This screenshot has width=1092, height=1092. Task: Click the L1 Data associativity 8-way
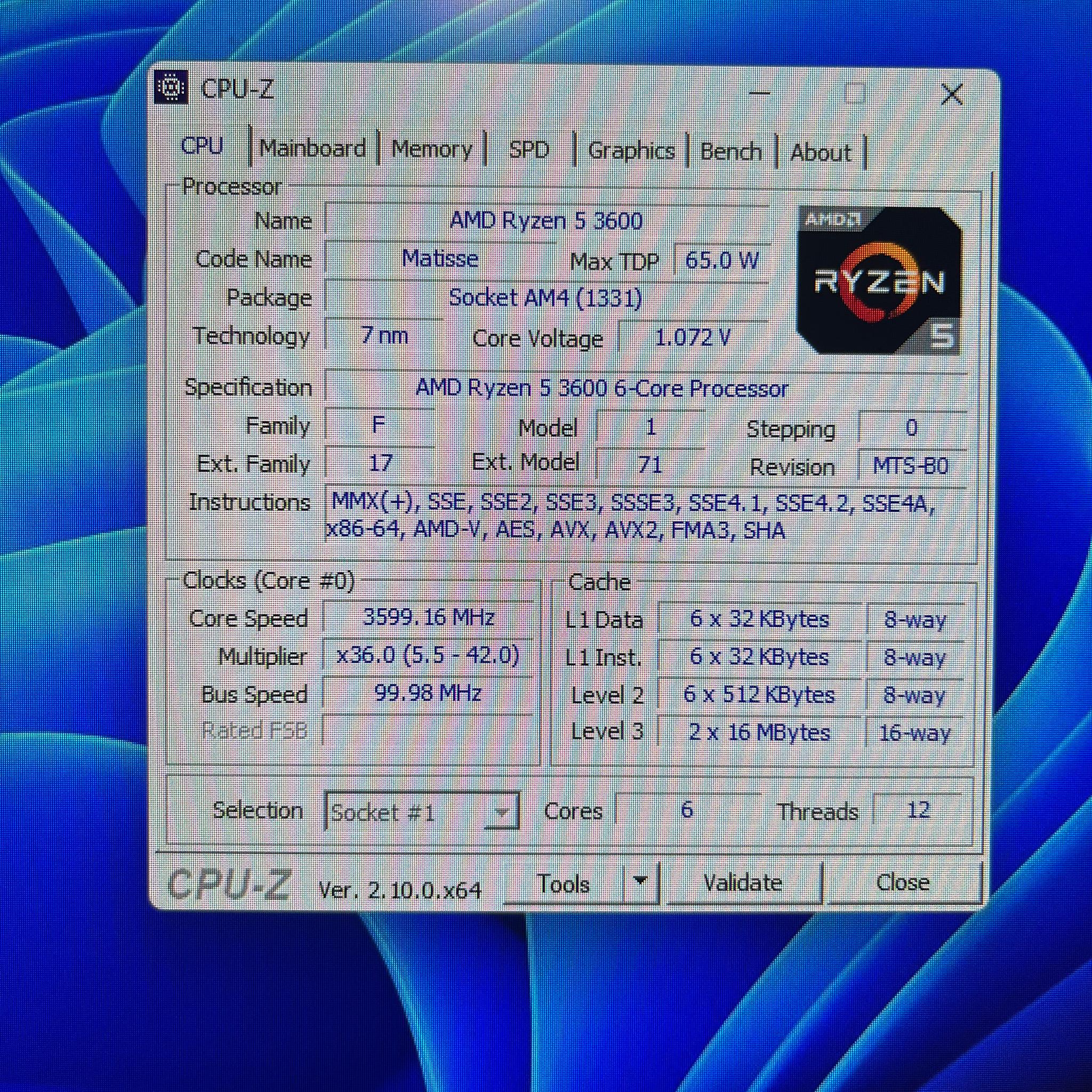coord(915,620)
